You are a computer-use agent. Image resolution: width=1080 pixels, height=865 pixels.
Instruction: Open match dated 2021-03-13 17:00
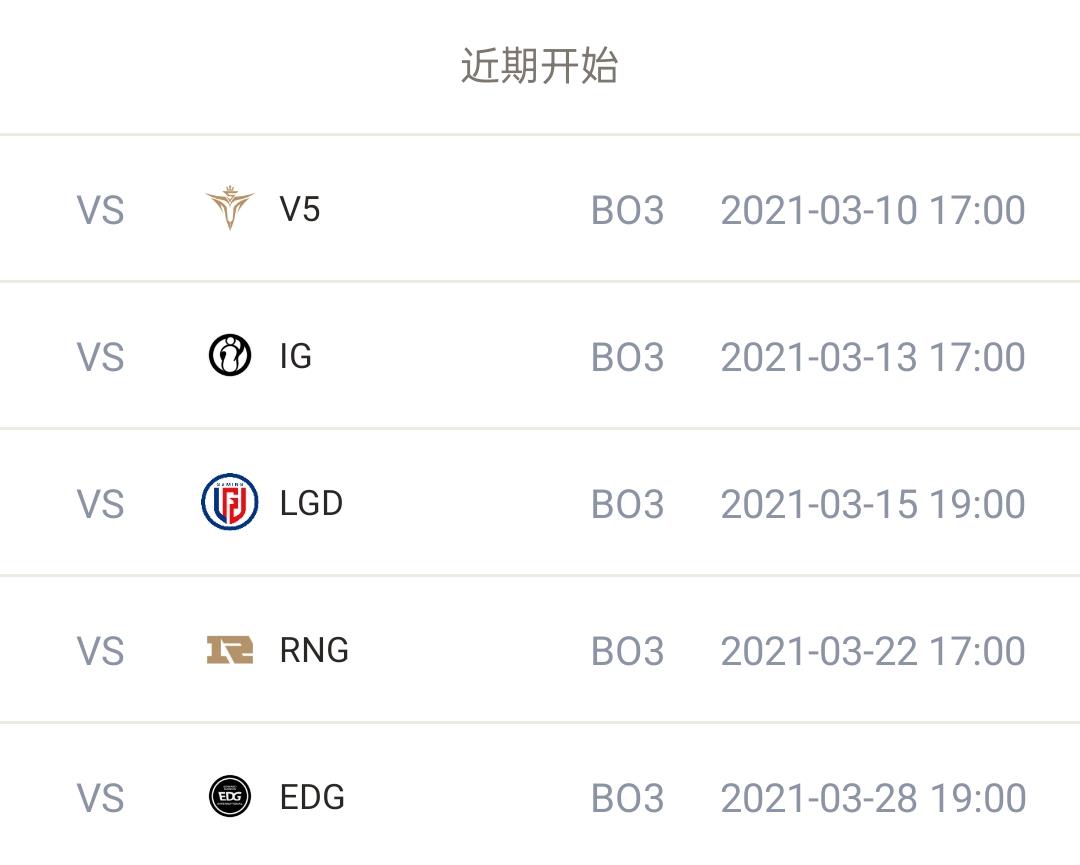point(872,357)
